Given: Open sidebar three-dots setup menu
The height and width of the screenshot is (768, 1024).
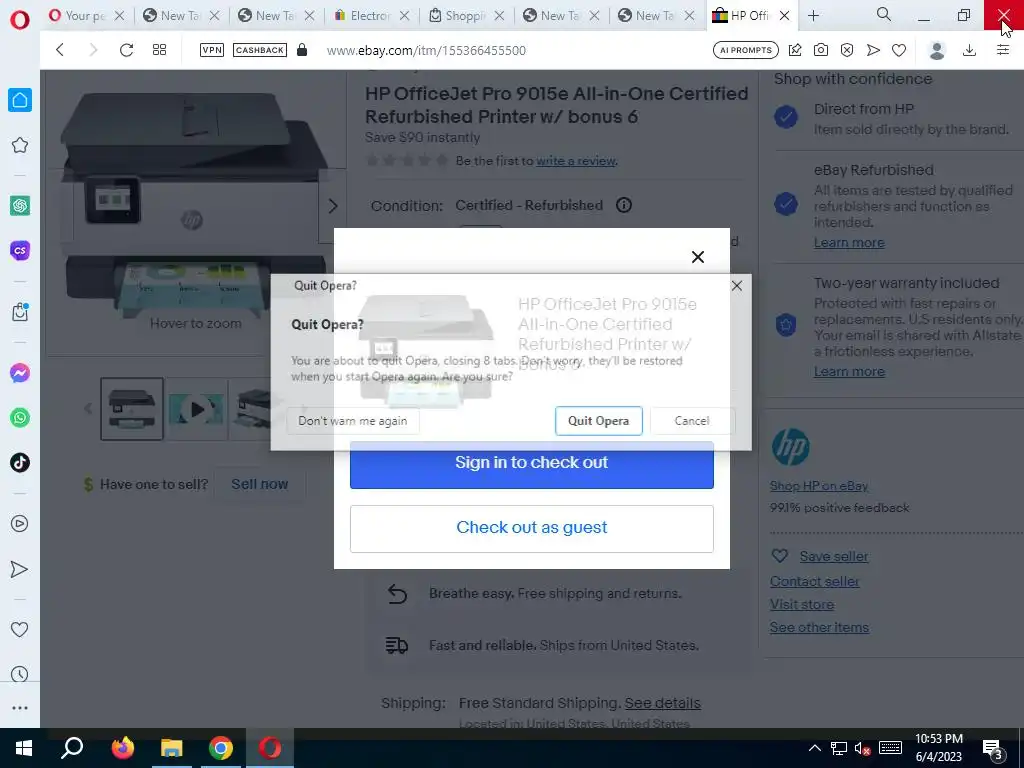Looking at the screenshot, I should (20, 708).
